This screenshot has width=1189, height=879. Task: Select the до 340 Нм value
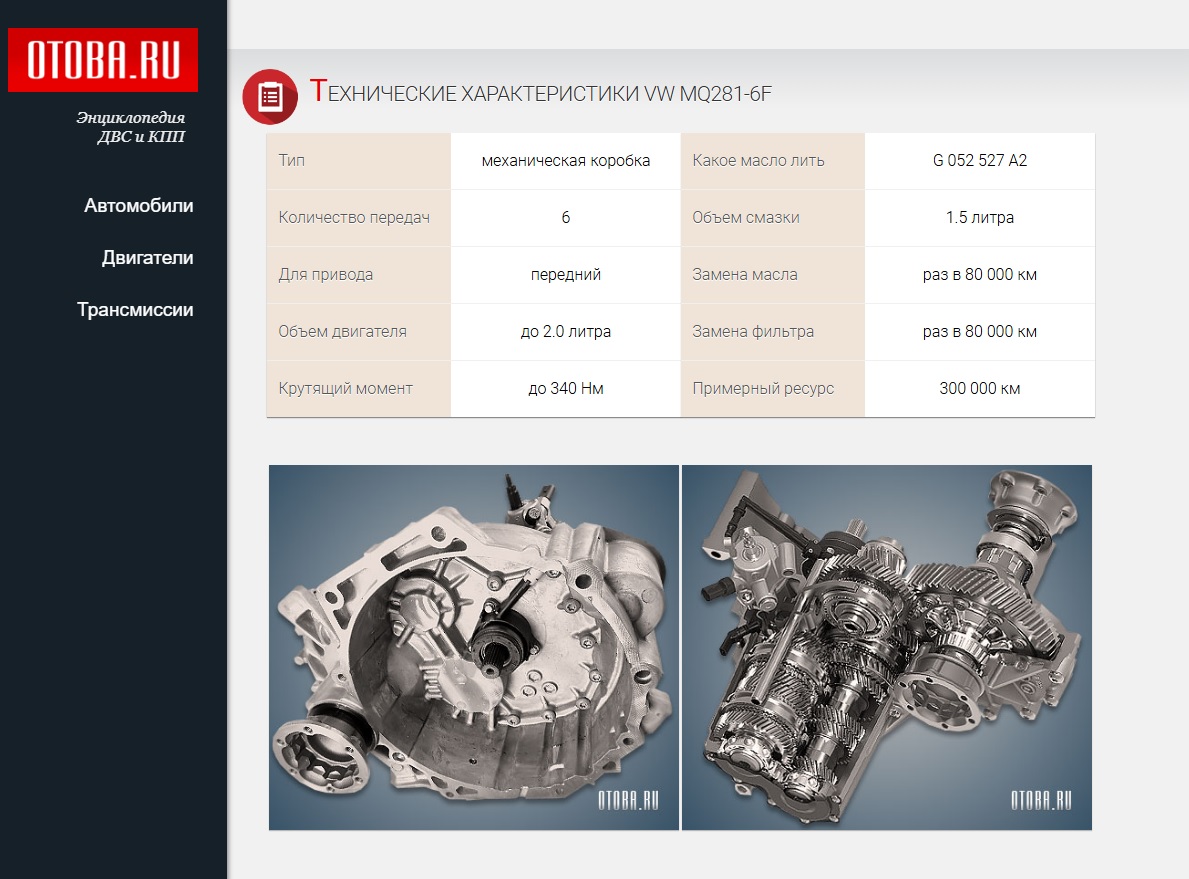coord(566,388)
